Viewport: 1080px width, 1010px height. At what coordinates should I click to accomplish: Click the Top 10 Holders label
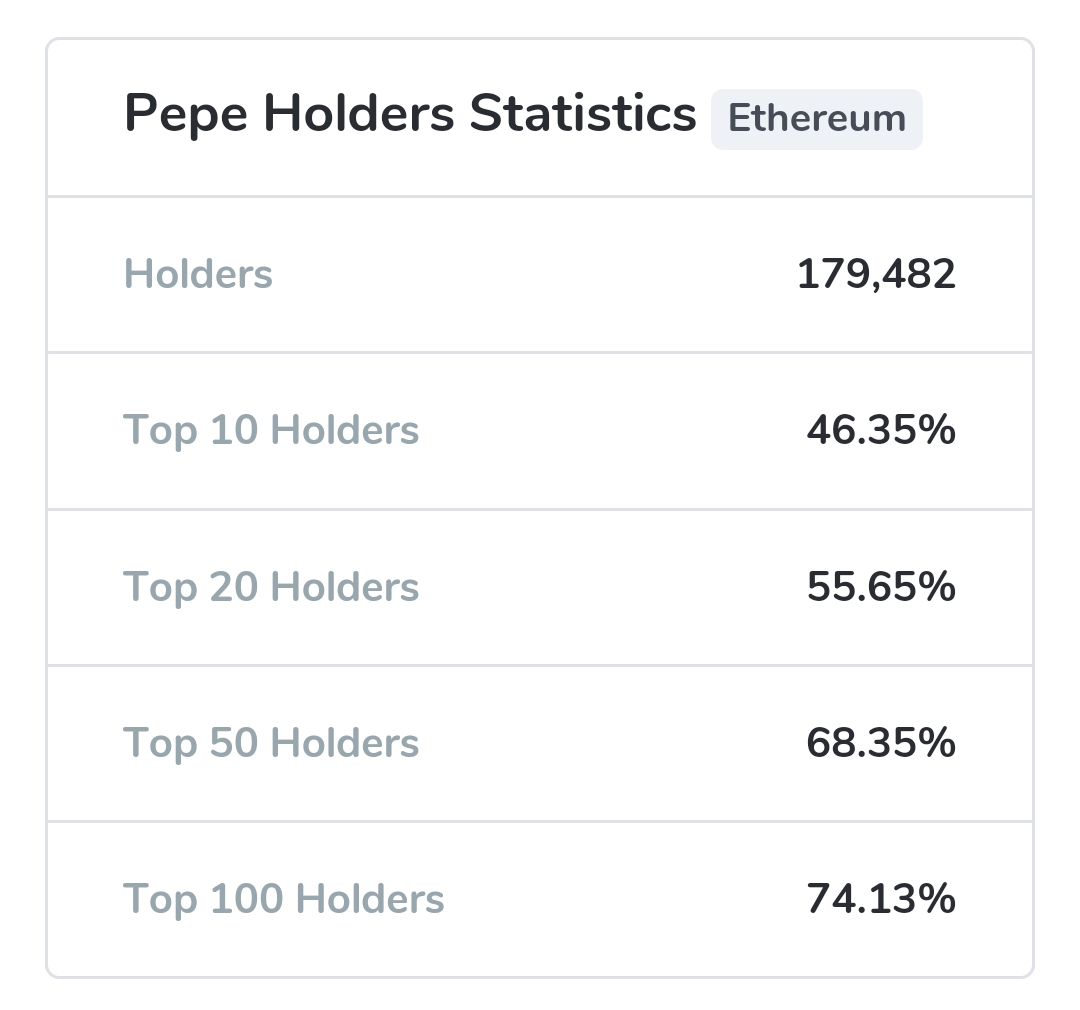271,430
